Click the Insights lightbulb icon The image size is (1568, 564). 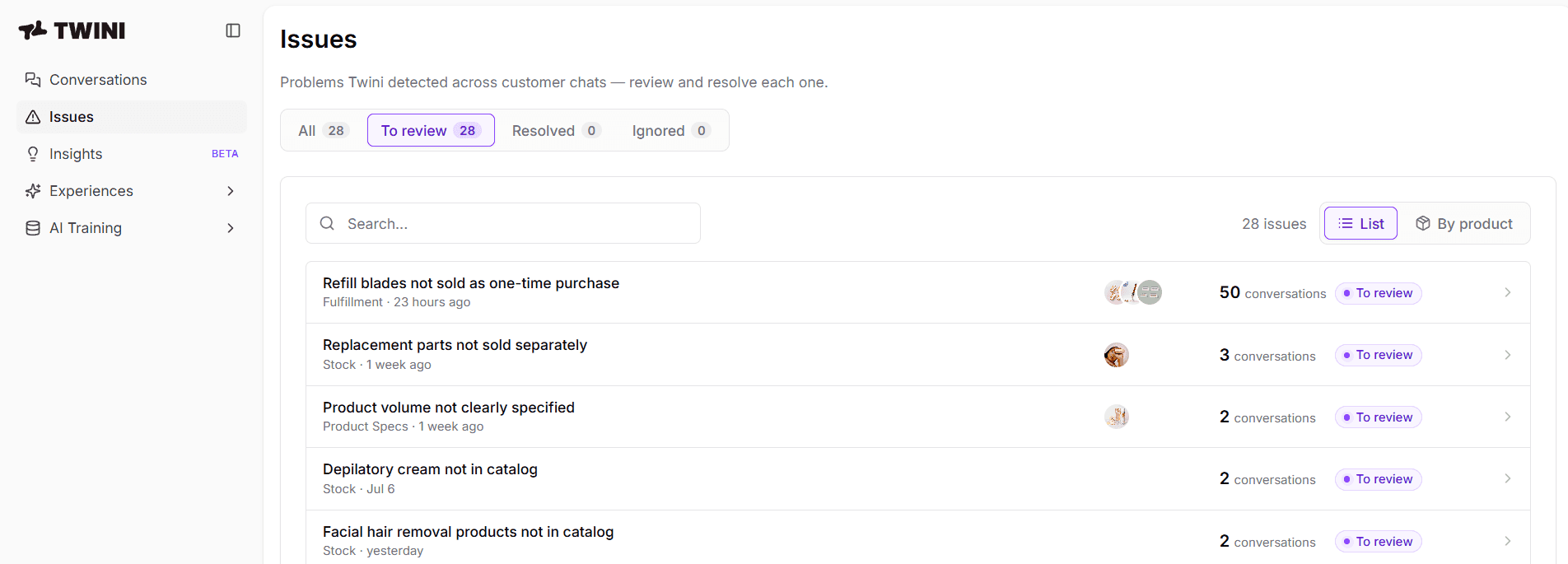[x=33, y=154]
